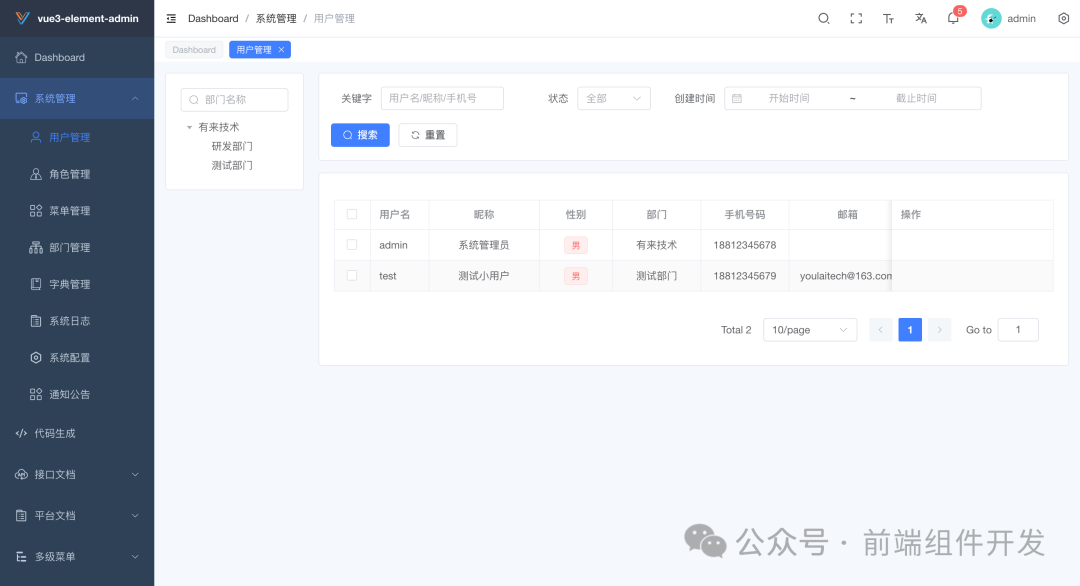Open the global search magnifier icon
This screenshot has height=586, width=1080.
click(x=823, y=18)
